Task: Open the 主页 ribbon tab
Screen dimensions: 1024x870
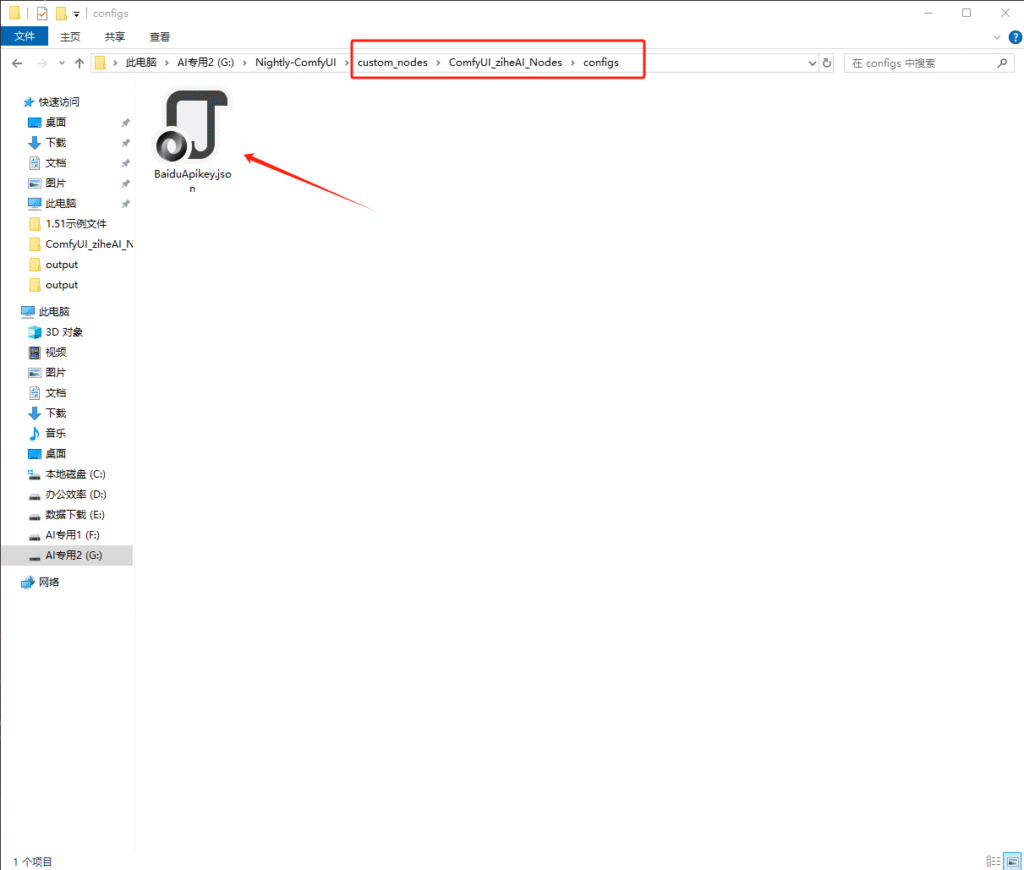Action: (70, 37)
